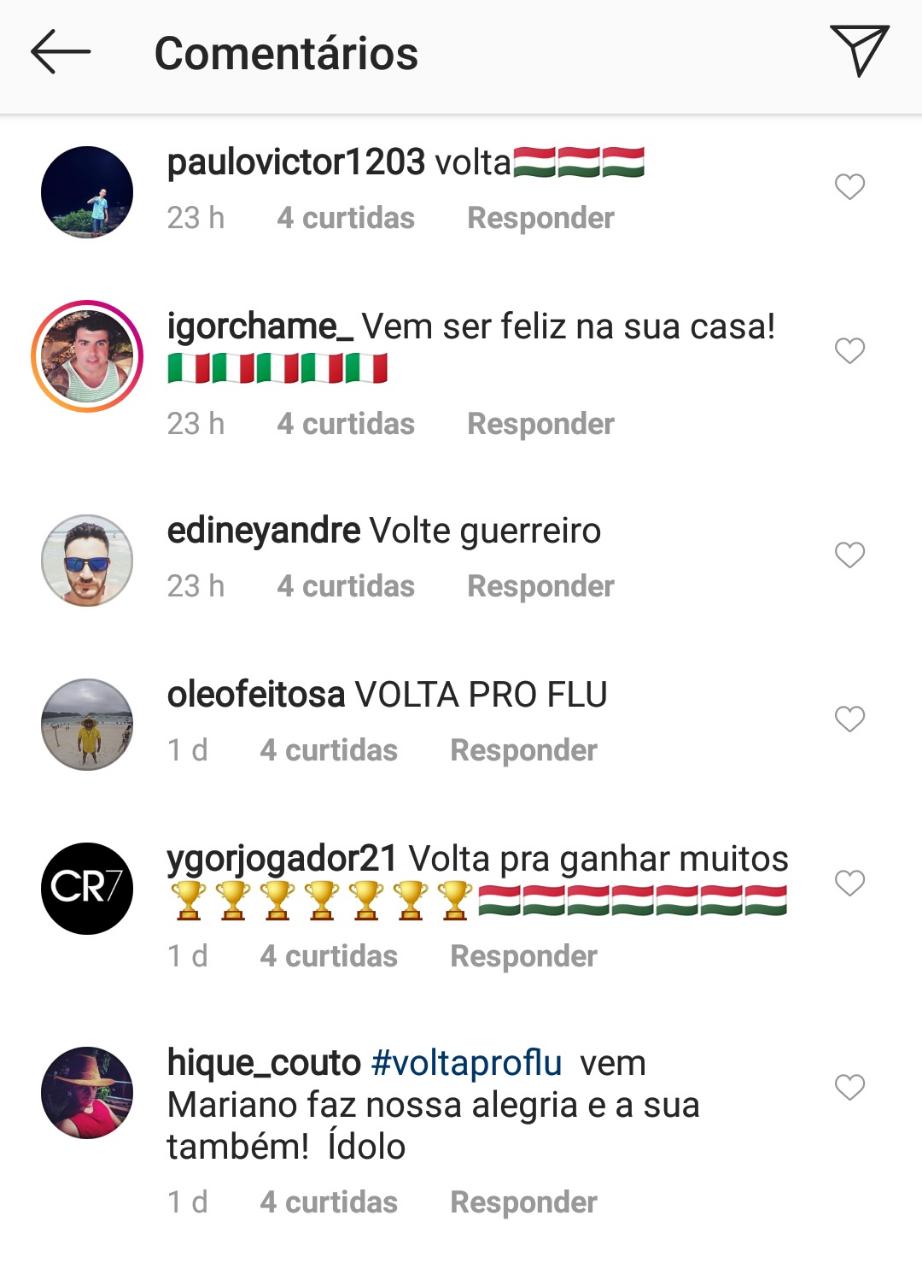922x1280 pixels.
Task: Open paulovictor1203's profile picture
Action: click(87, 192)
